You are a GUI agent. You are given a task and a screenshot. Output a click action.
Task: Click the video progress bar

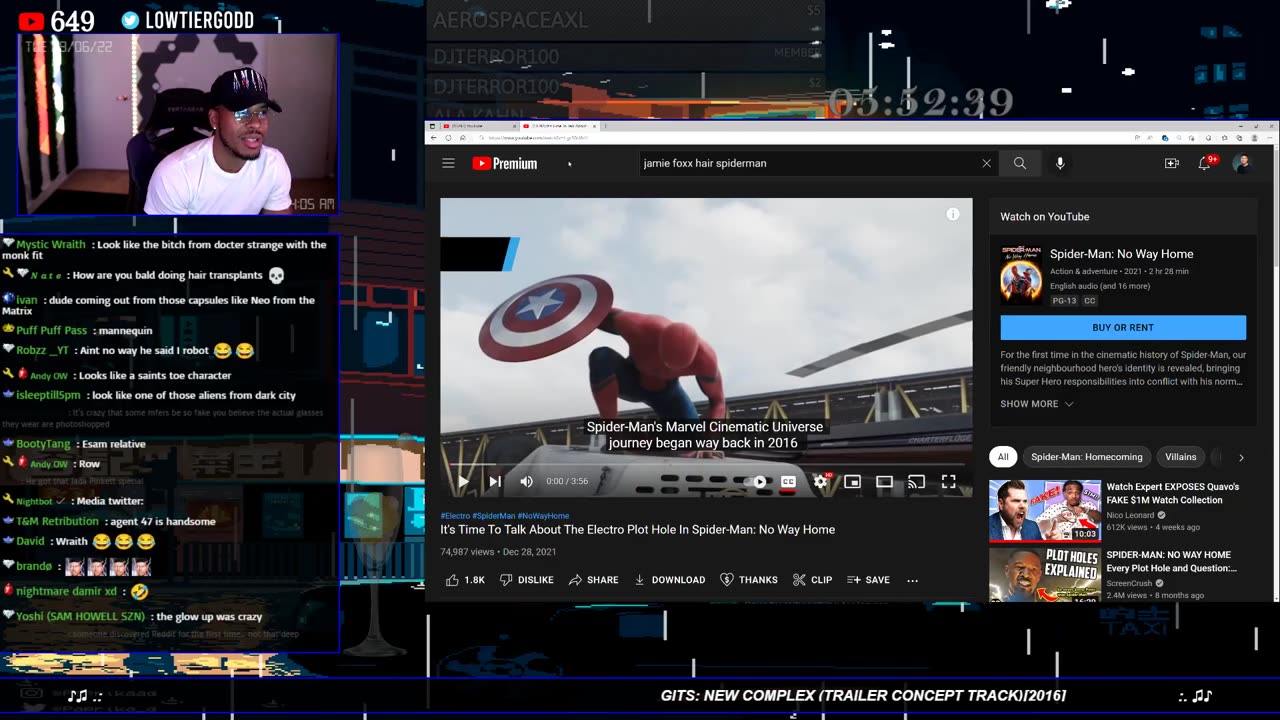pyautogui.click(x=706, y=464)
